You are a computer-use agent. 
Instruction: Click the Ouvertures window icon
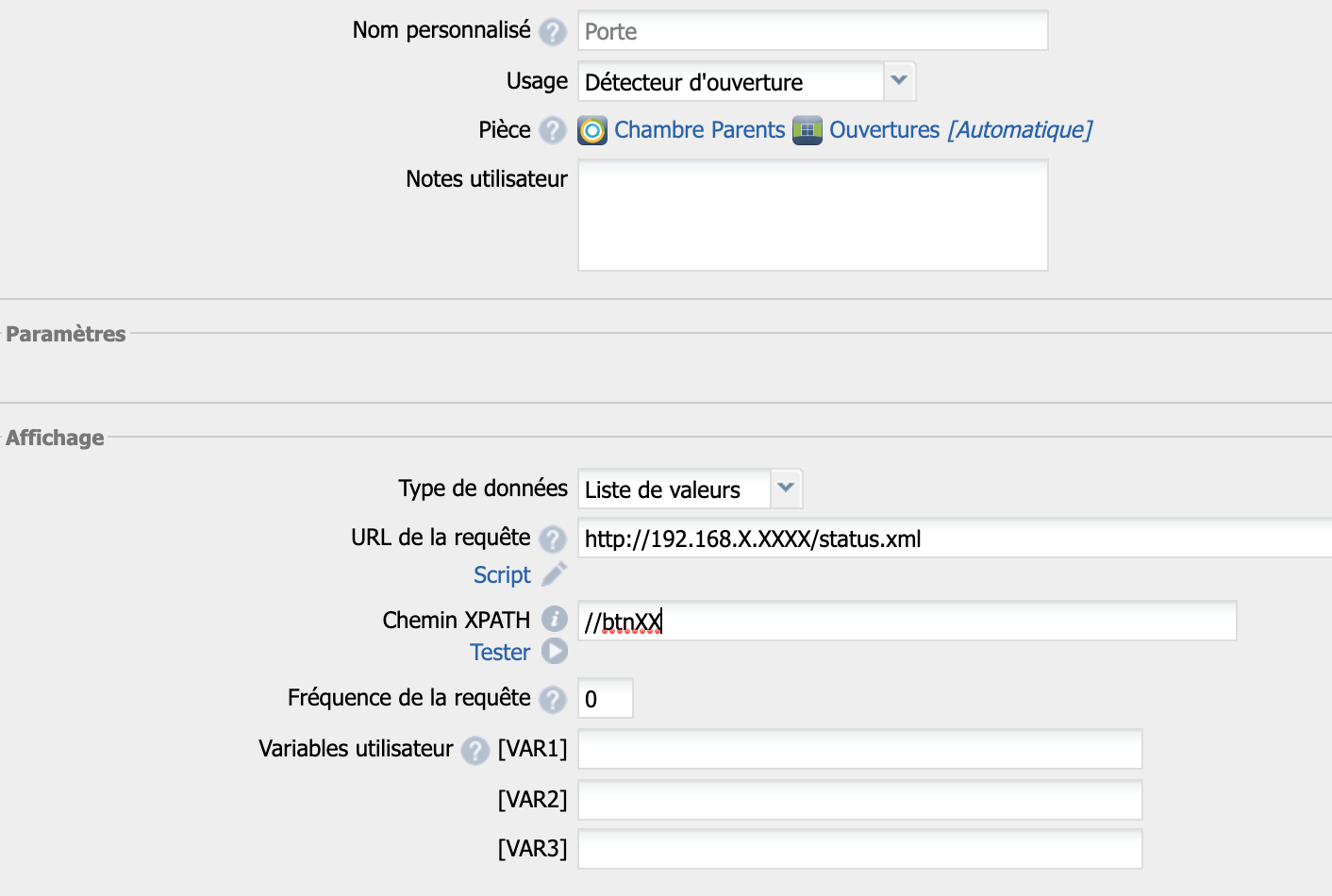pyautogui.click(x=808, y=130)
